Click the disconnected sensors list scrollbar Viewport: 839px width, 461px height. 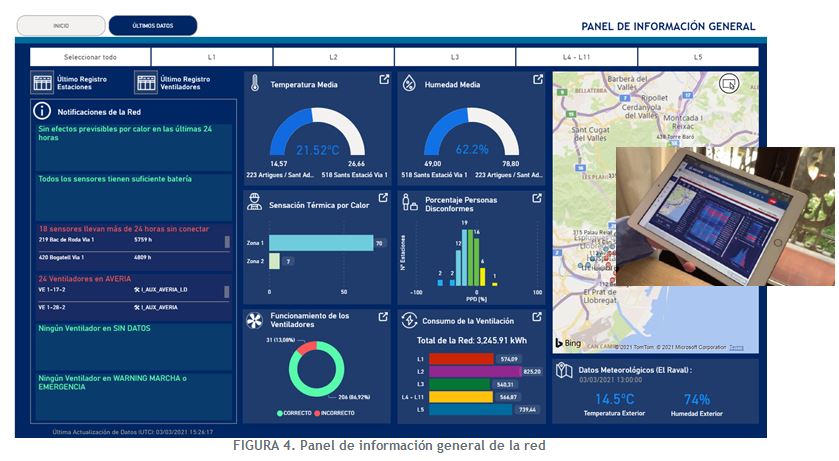point(227,241)
